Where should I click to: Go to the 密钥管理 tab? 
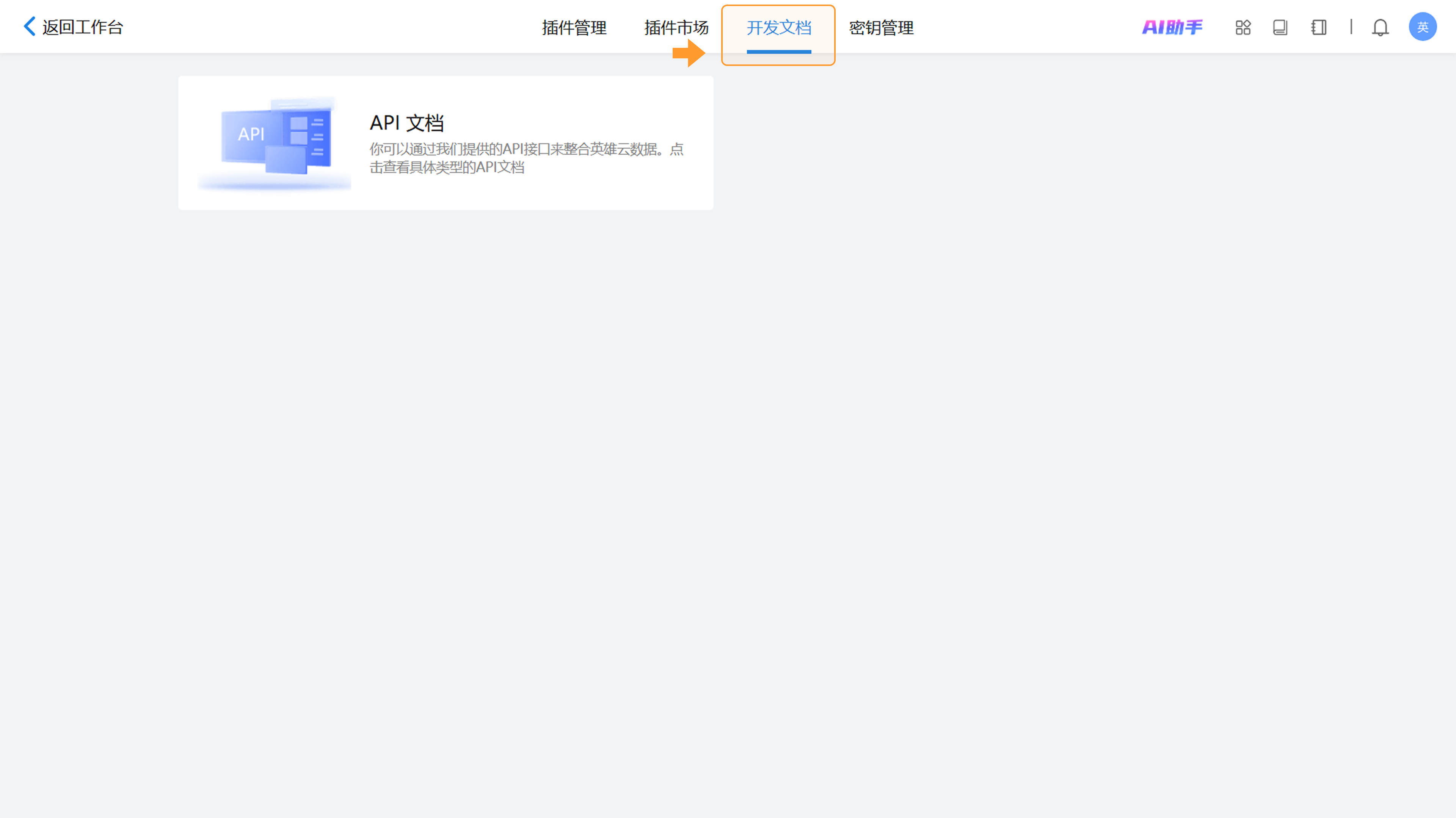pos(881,28)
